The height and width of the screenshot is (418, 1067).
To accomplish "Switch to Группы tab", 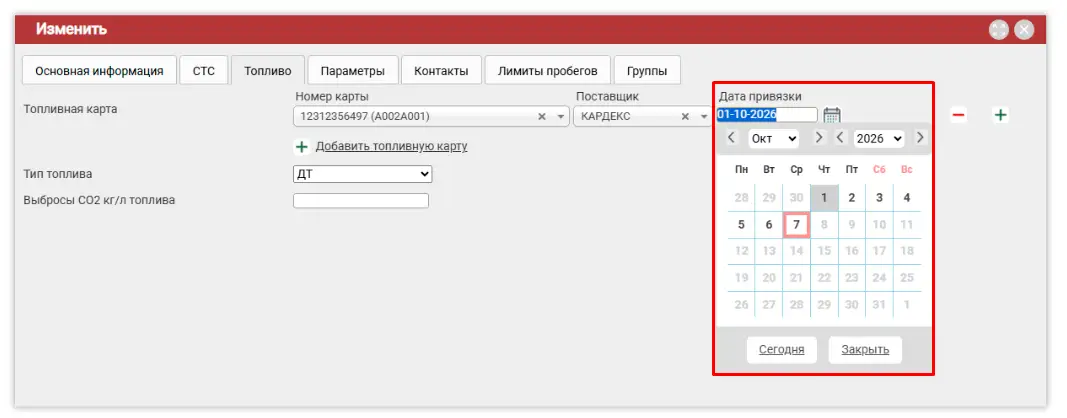I will [x=647, y=71].
